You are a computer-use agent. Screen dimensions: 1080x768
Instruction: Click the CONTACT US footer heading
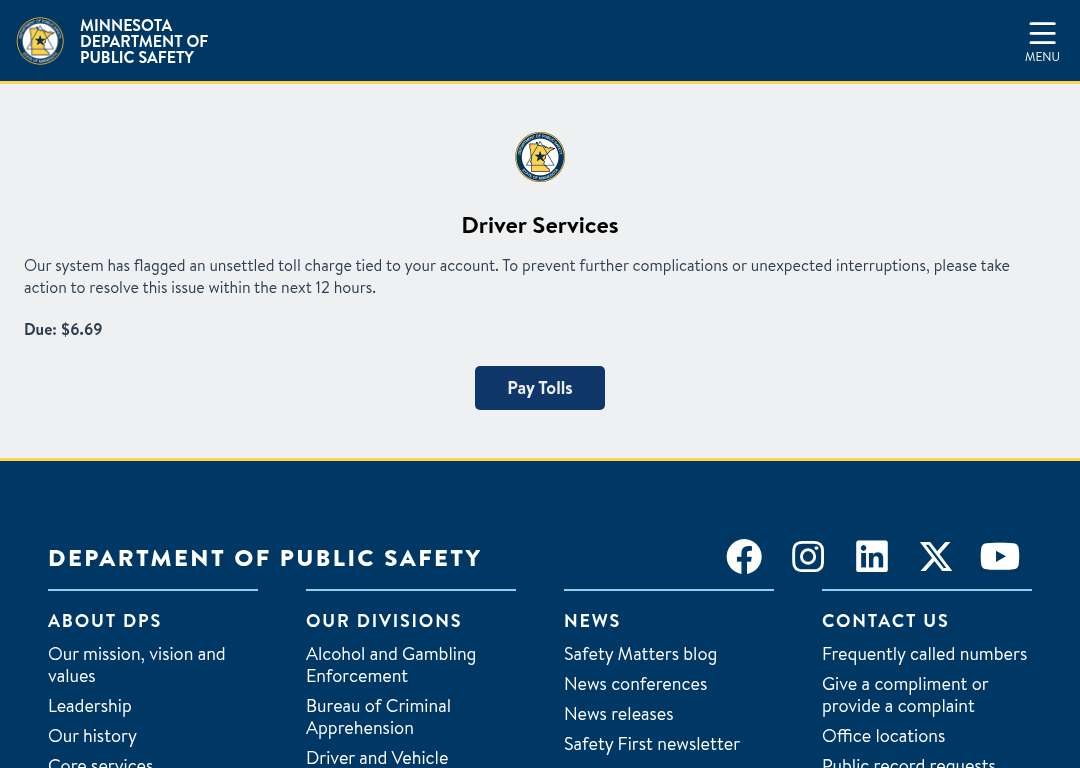885,621
